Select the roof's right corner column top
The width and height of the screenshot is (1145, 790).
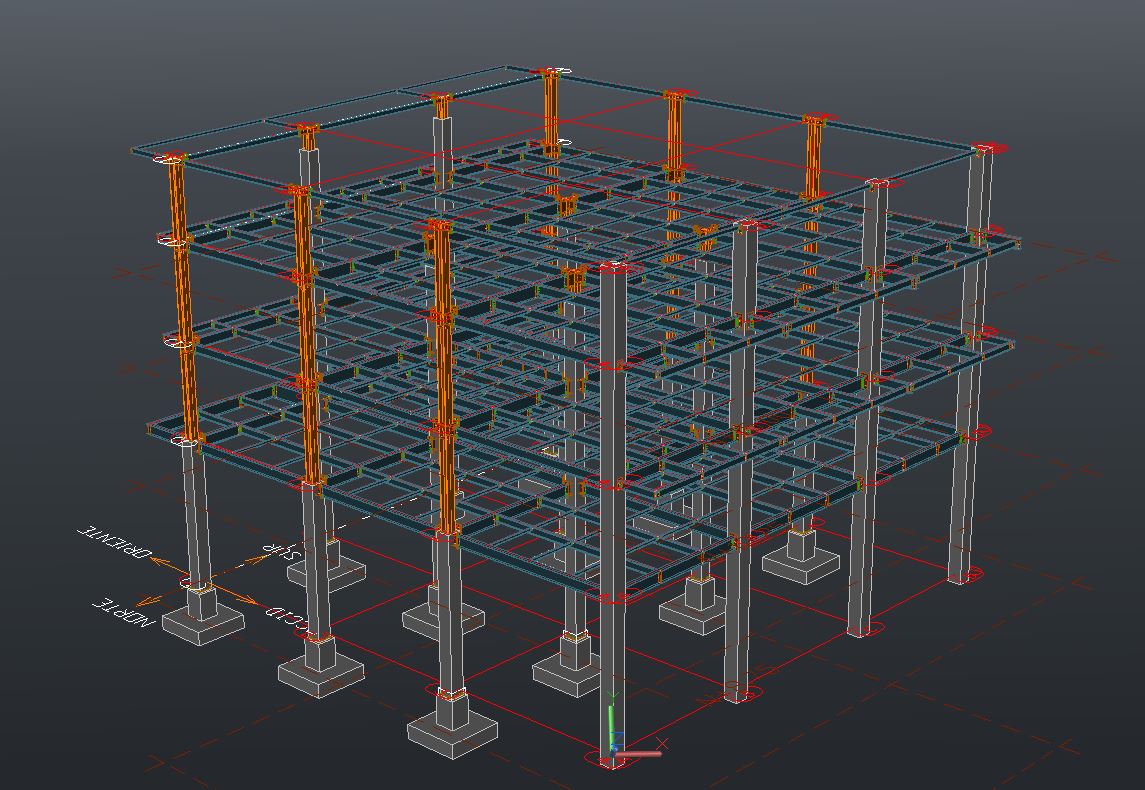pyautogui.click(x=985, y=151)
